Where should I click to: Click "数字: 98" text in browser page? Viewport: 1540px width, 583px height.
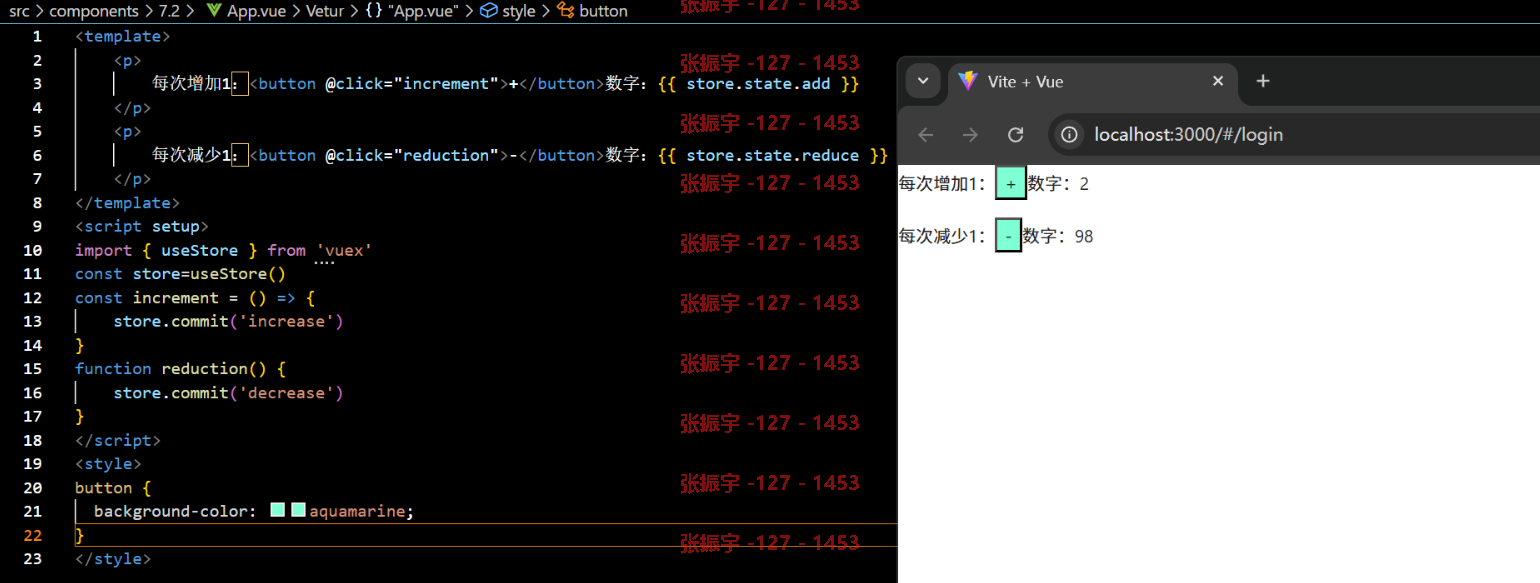pyautogui.click(x=1058, y=236)
